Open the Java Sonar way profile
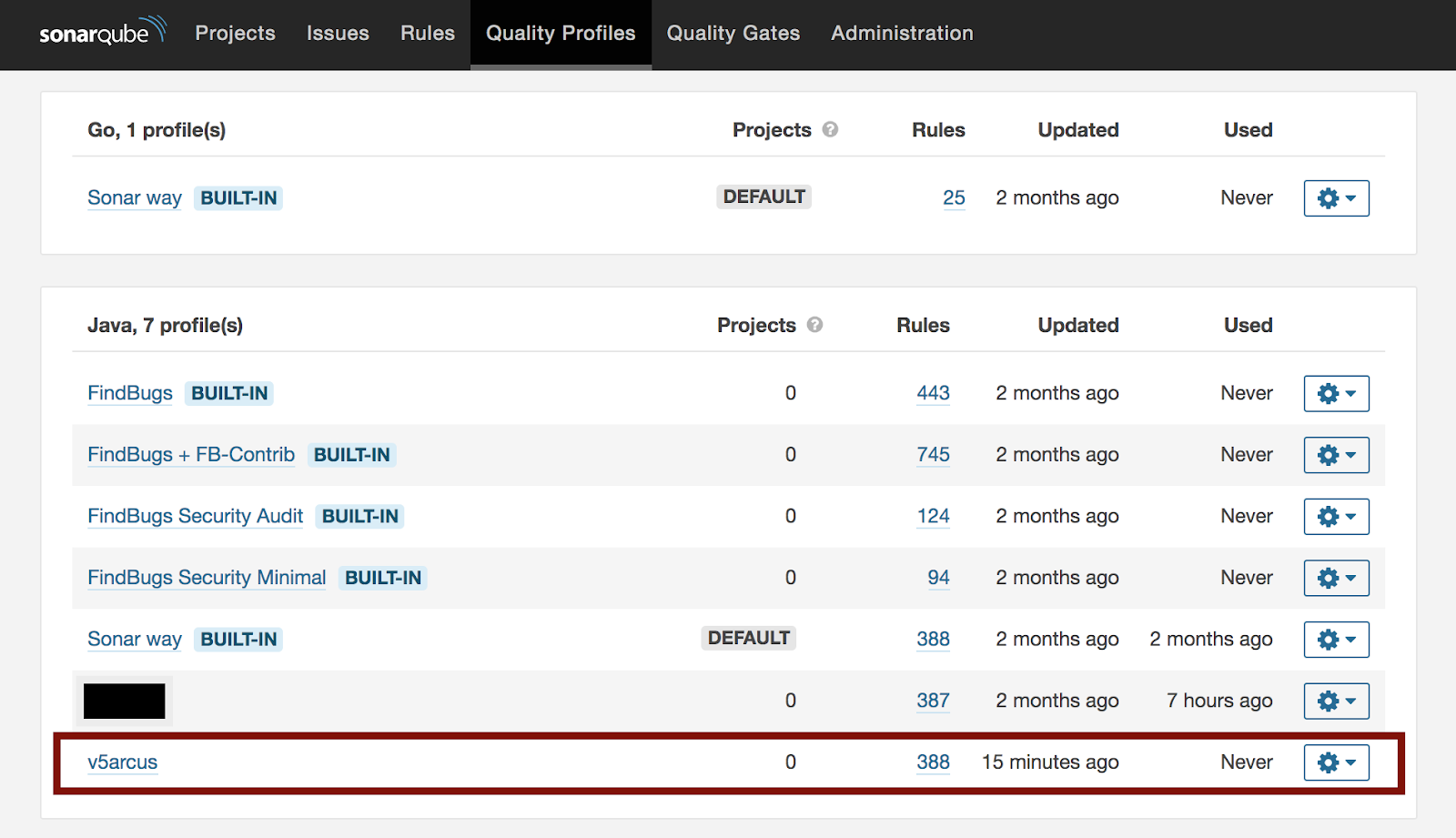This screenshot has height=838, width=1456. pyautogui.click(x=135, y=639)
